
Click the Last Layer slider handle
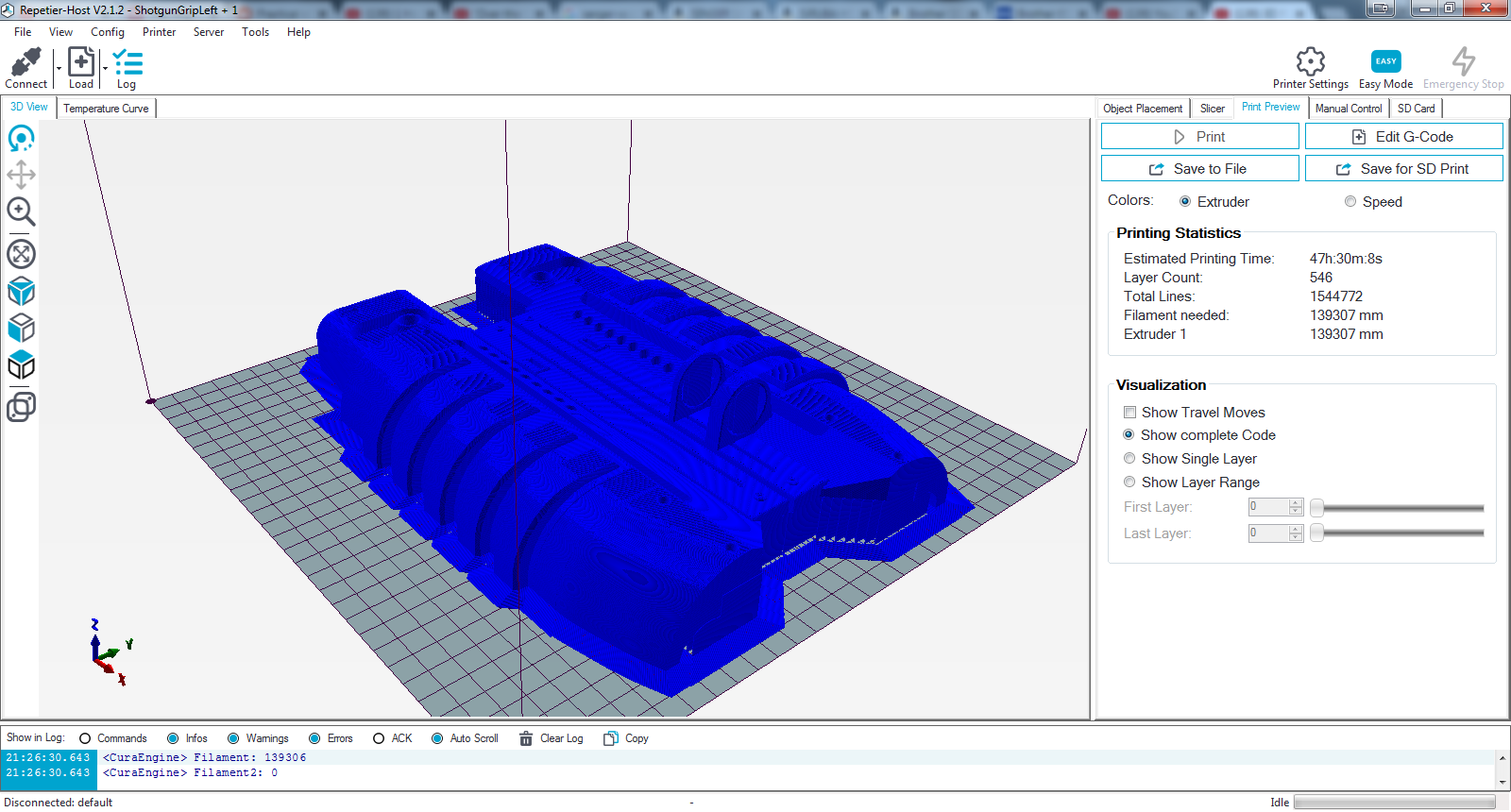pos(1316,533)
